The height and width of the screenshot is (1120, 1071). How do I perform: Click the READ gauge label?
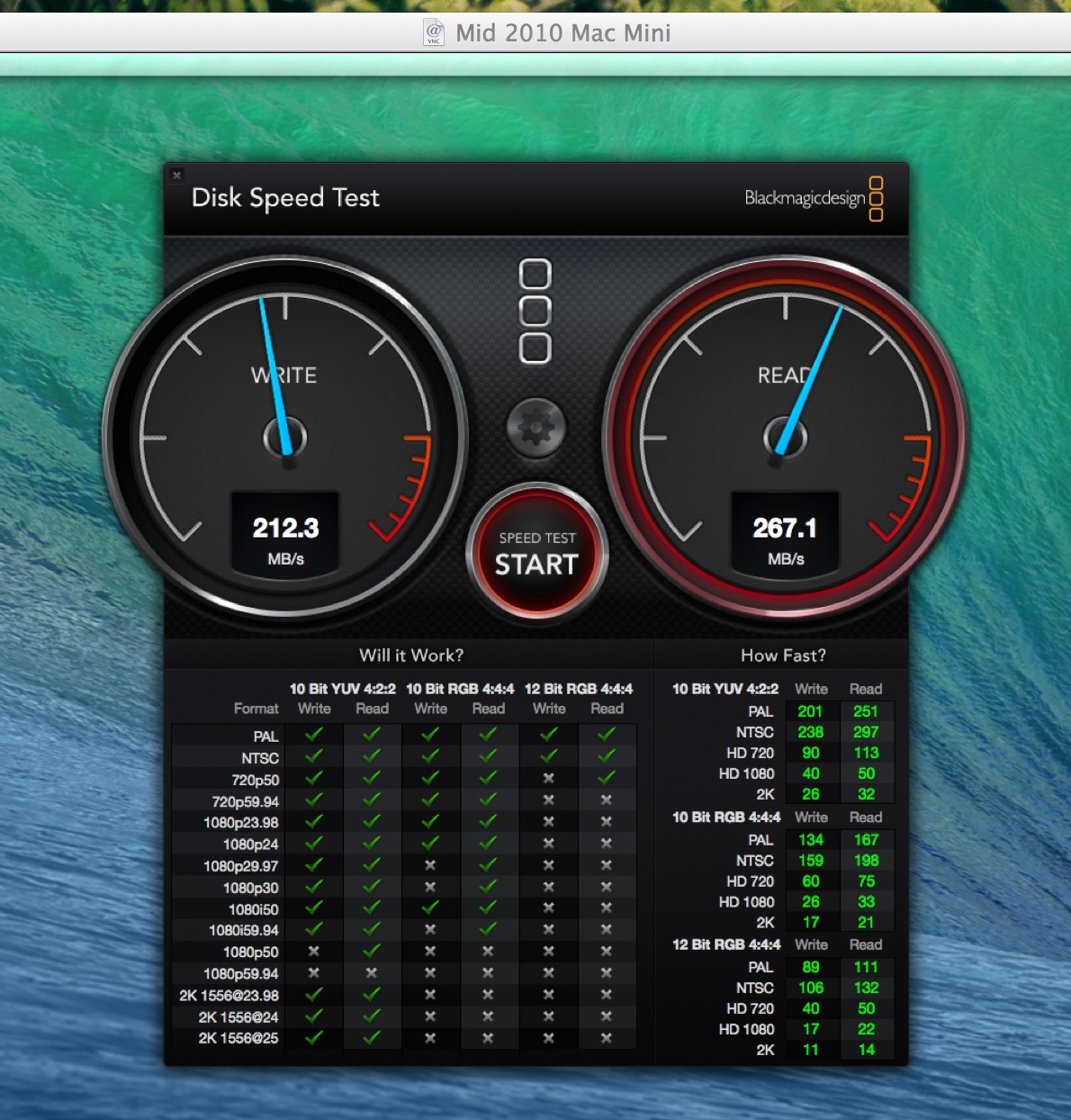[x=785, y=375]
